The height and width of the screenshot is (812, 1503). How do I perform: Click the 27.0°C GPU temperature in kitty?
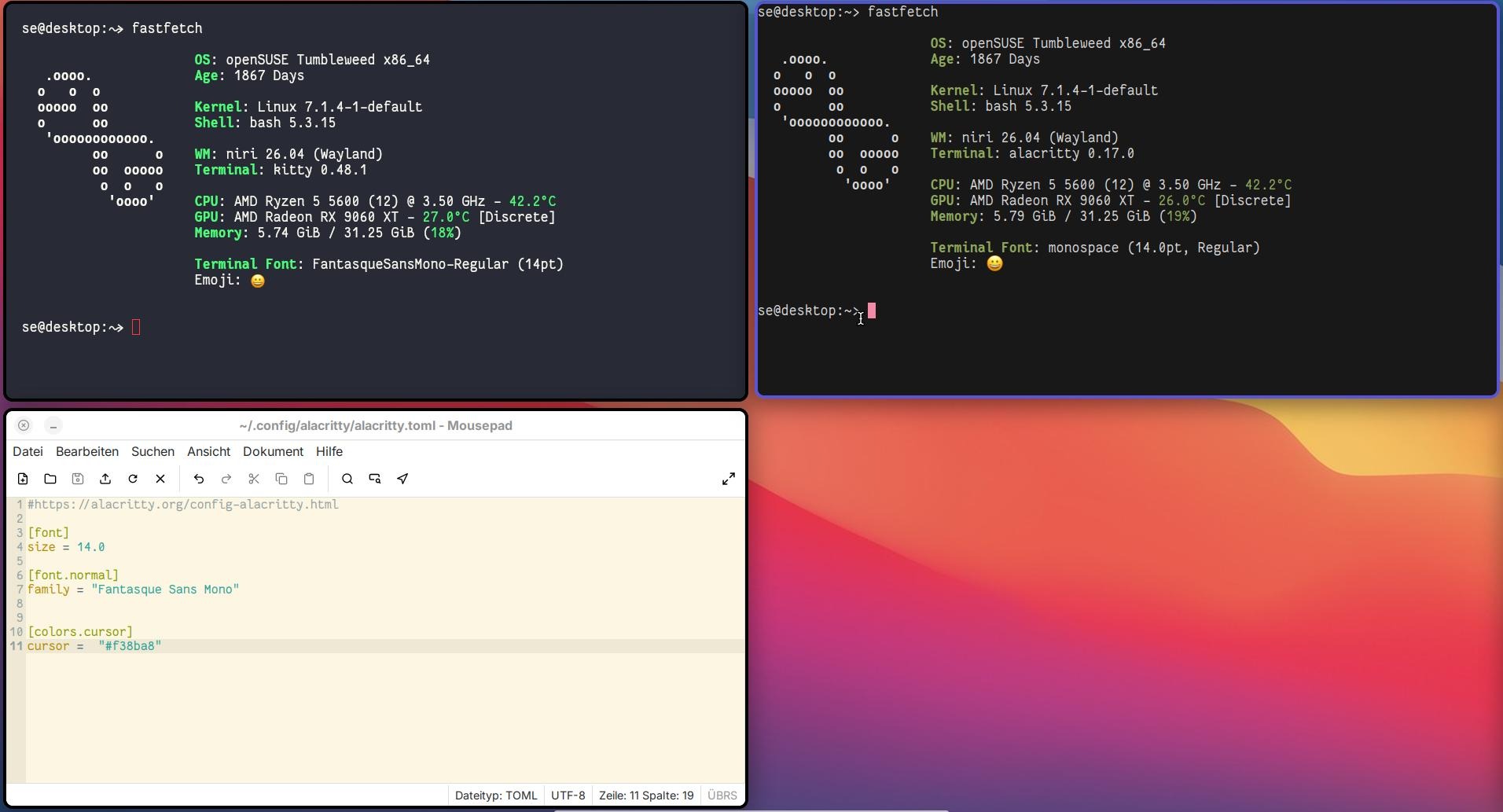[x=446, y=217]
